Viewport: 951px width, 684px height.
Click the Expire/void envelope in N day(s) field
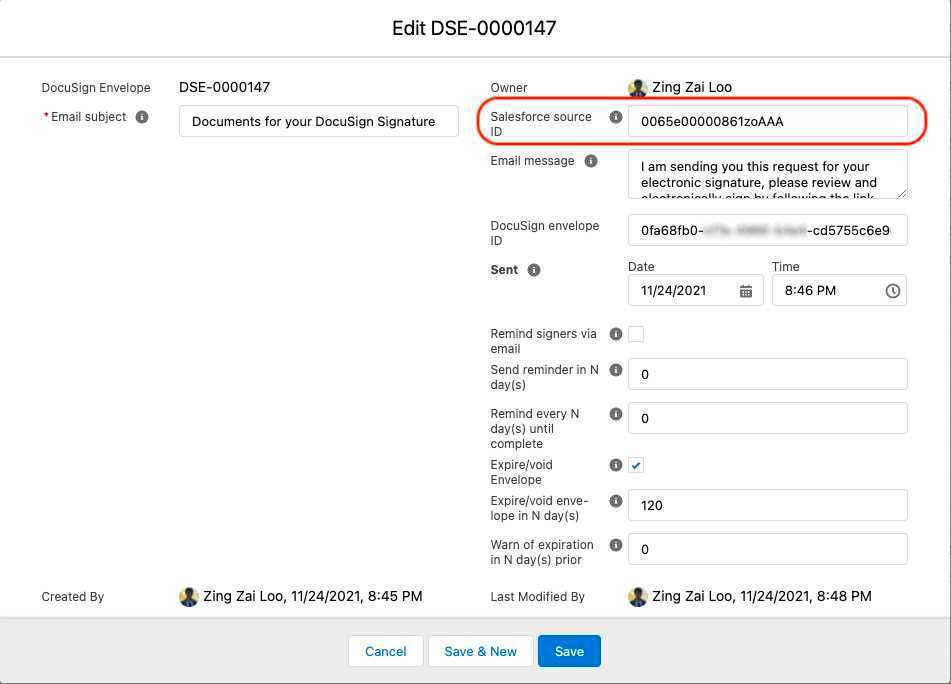coord(767,505)
